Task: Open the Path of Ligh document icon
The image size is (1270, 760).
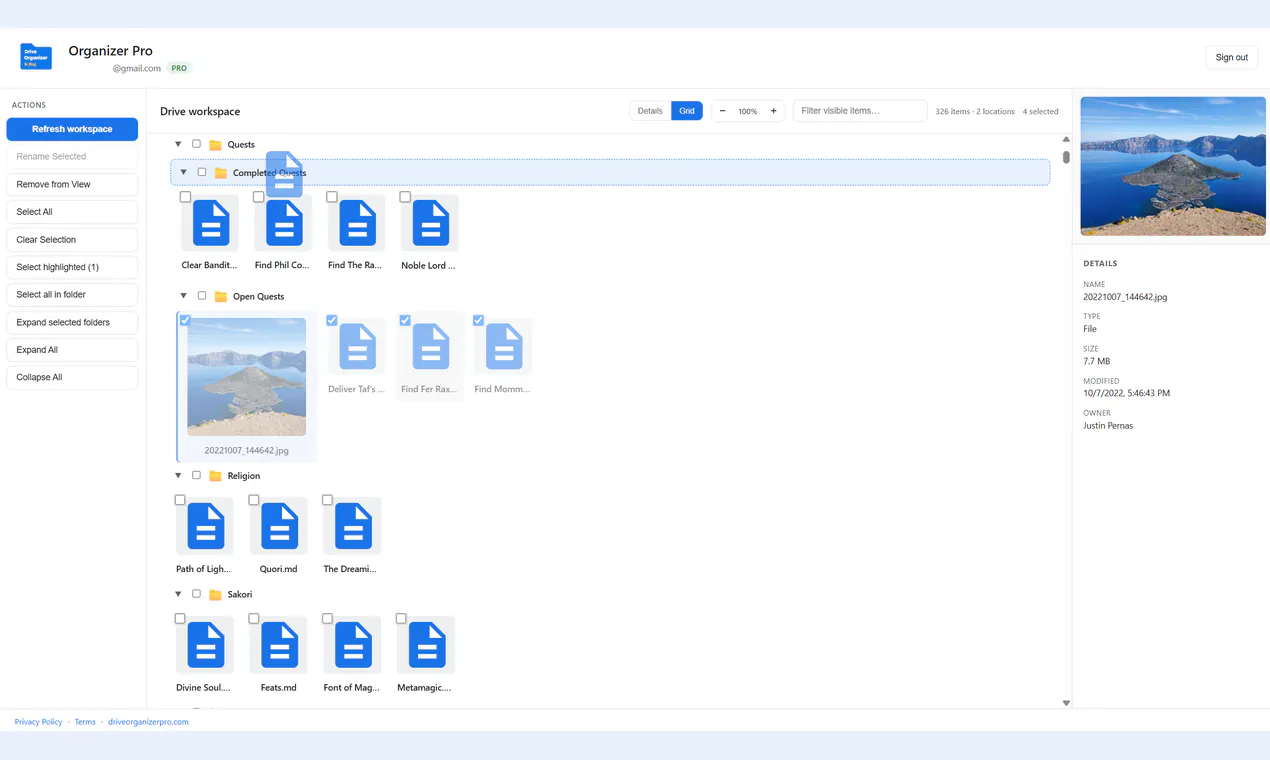Action: tap(206, 526)
